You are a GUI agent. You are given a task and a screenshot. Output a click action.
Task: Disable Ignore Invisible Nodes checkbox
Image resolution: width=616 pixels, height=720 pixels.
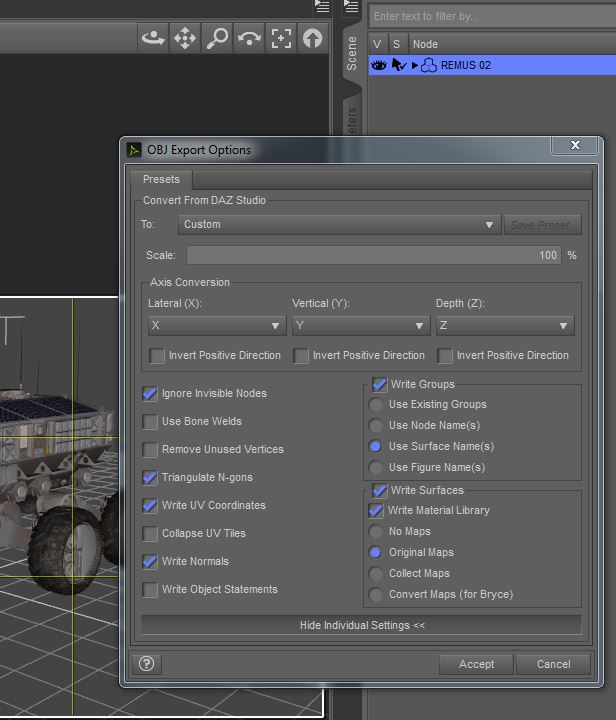151,394
